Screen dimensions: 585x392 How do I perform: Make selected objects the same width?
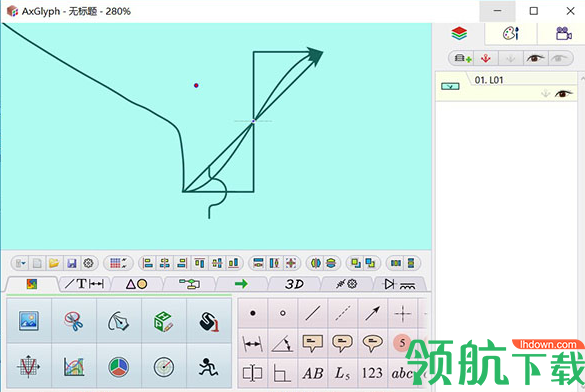click(x=395, y=263)
